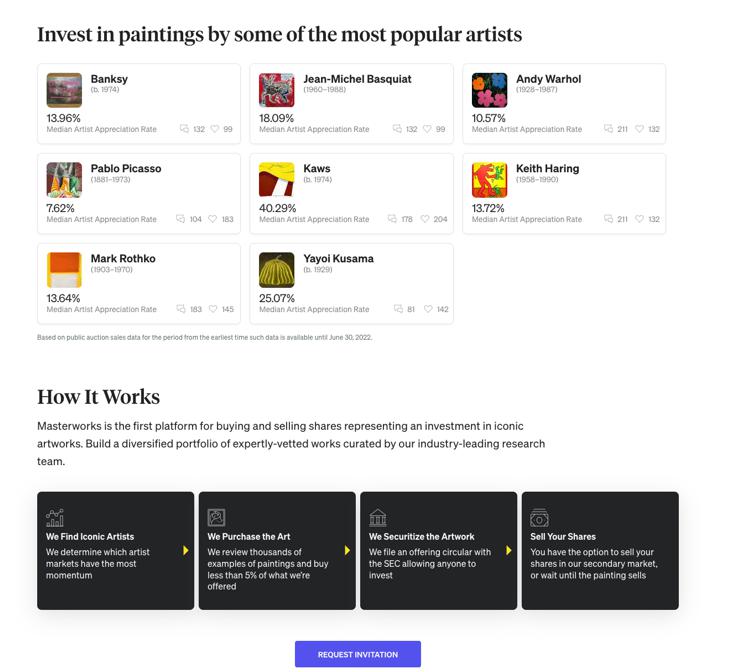Click the comment icon on Keith Haring's card
Image resolution: width=739 pixels, height=672 pixels.
pyautogui.click(x=609, y=219)
